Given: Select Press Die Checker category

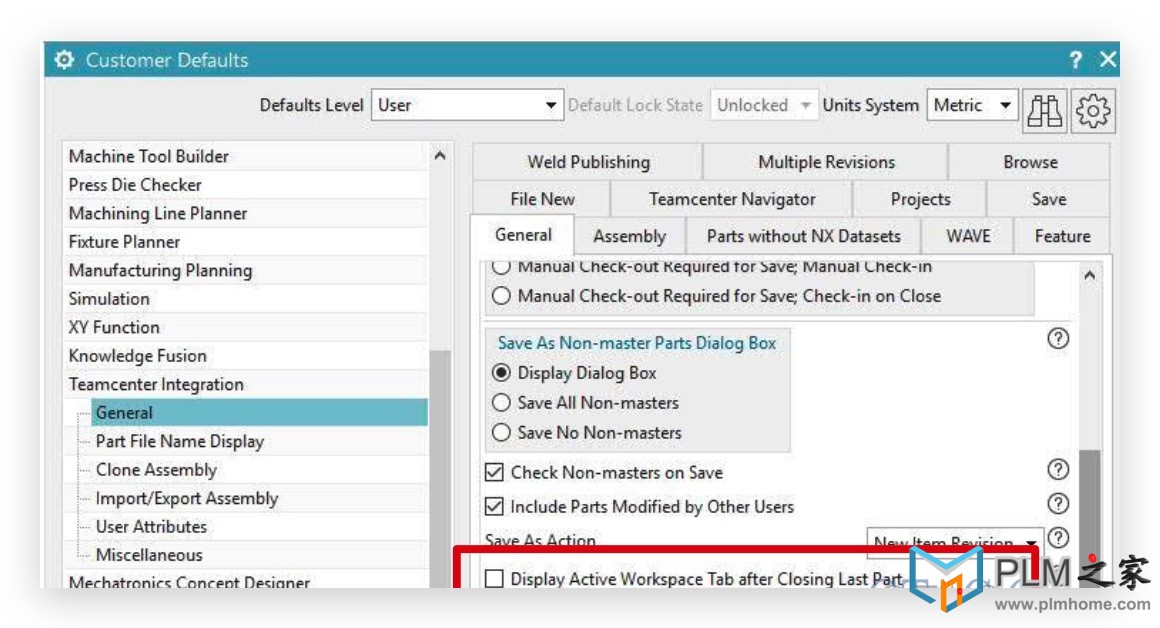Looking at the screenshot, I should pos(246,185).
